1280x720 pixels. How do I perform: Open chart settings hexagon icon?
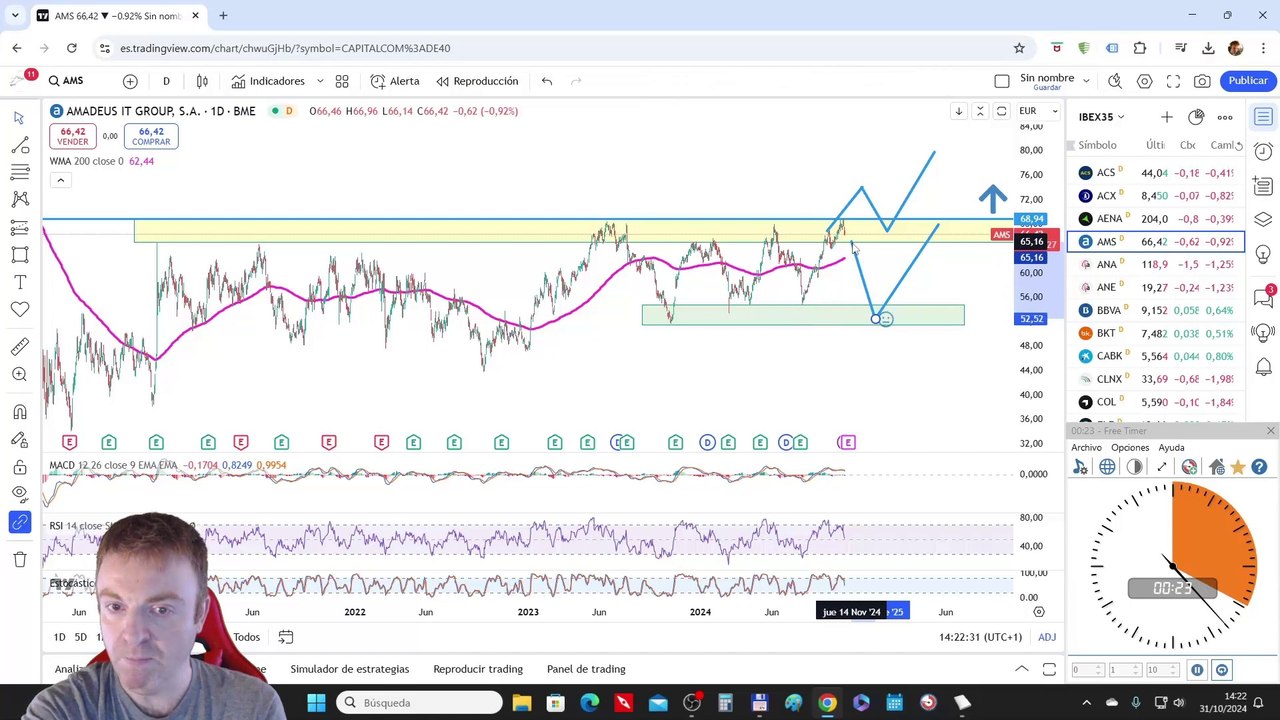(1145, 81)
